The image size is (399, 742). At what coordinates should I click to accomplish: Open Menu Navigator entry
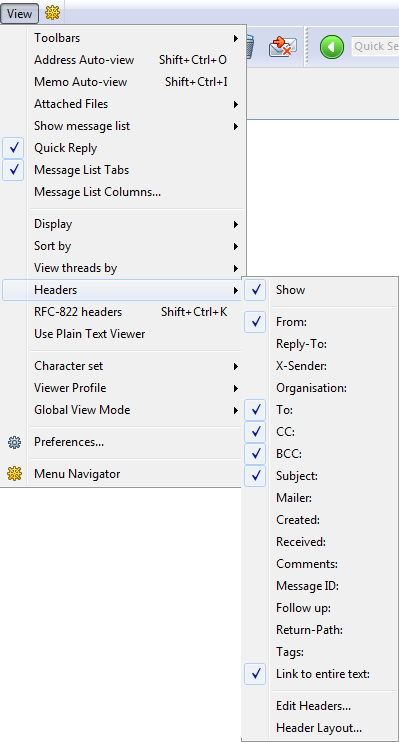pos(123,474)
